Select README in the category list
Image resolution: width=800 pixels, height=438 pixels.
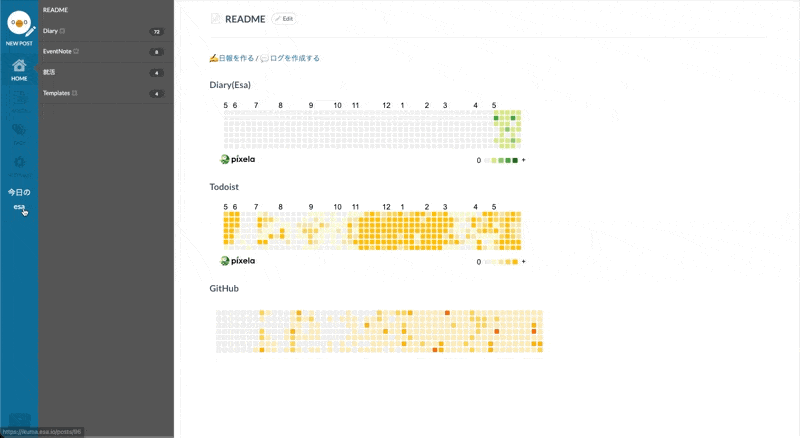pos(56,9)
